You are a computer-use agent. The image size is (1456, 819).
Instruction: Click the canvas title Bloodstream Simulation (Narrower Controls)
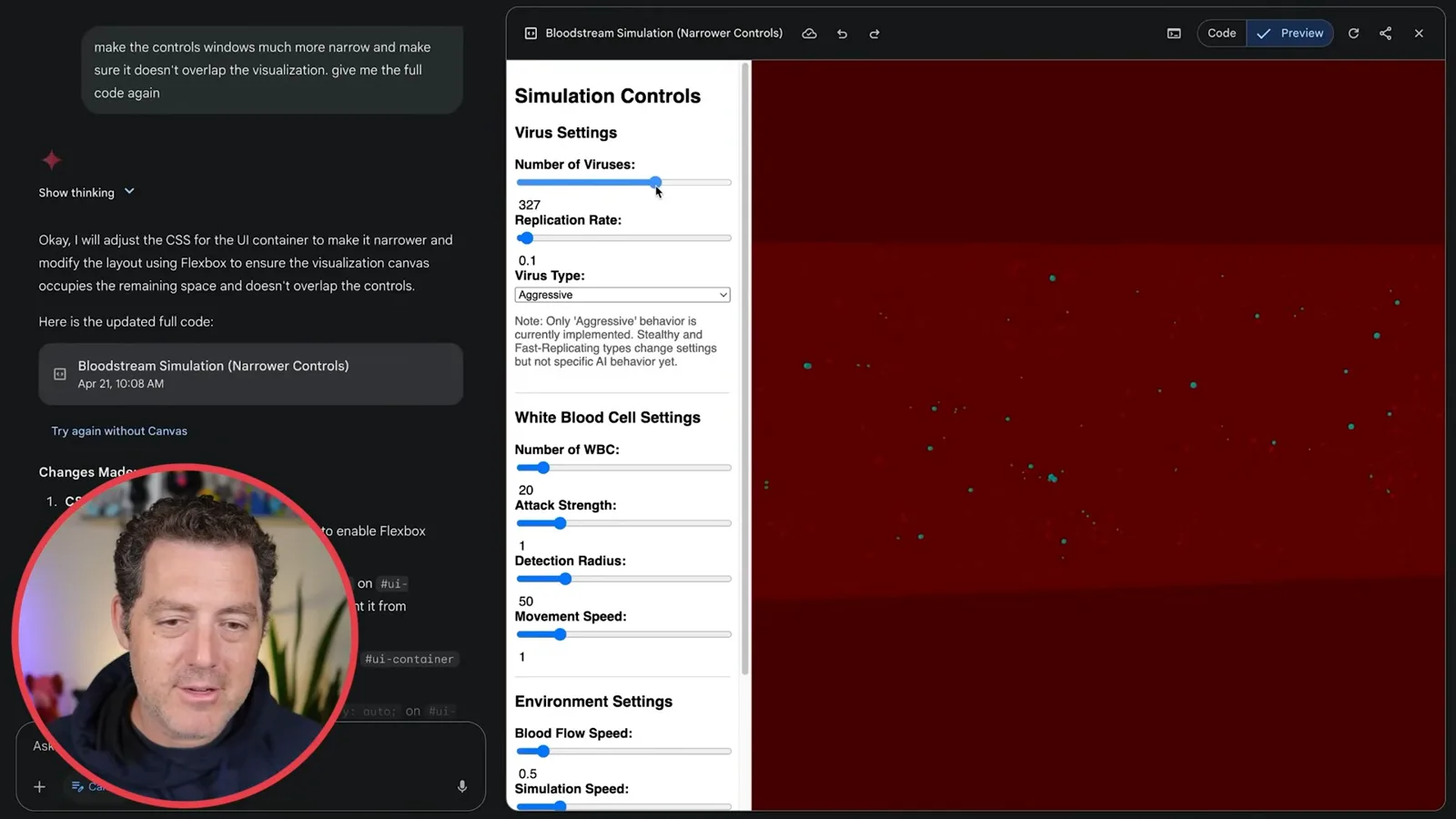664,34
